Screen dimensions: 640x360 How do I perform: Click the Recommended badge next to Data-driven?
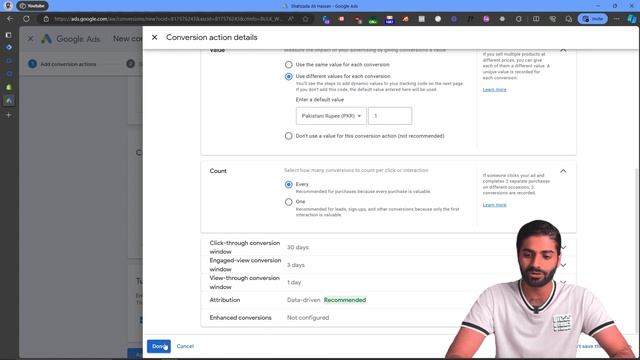pyautogui.click(x=345, y=300)
